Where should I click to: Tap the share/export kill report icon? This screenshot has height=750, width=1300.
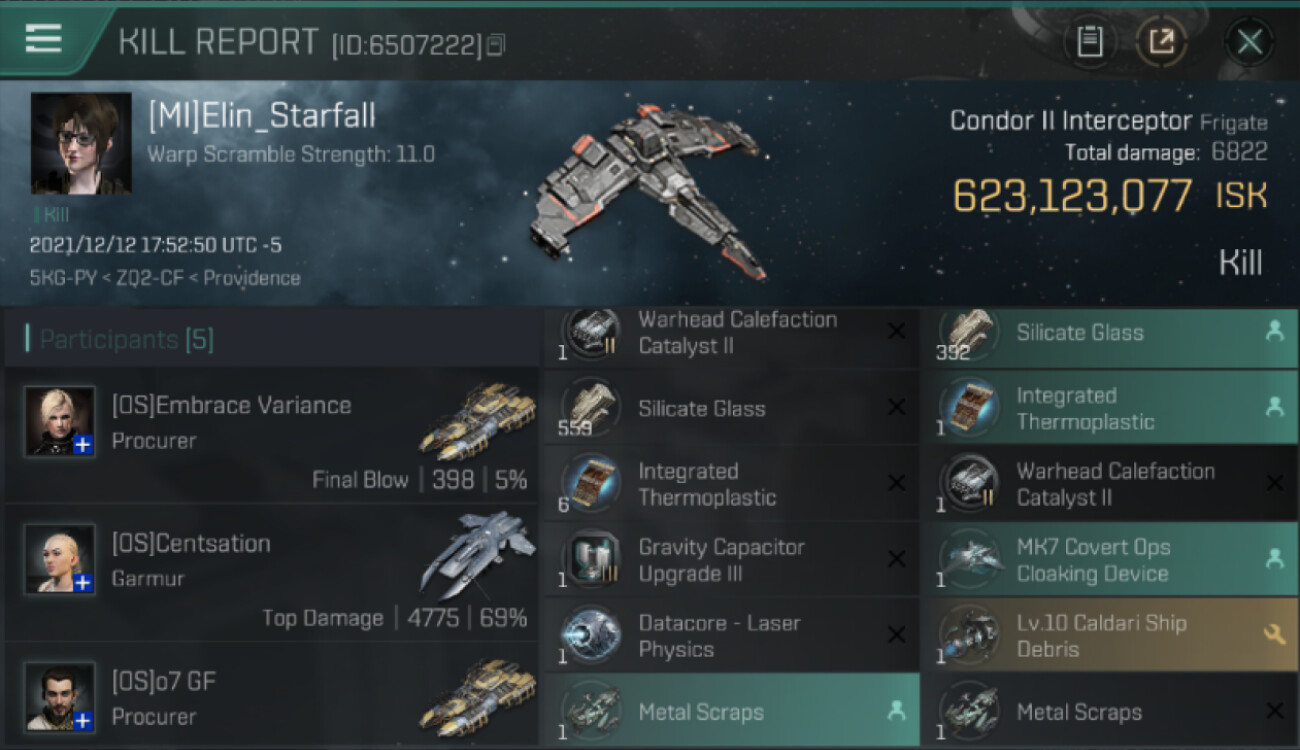click(1161, 42)
